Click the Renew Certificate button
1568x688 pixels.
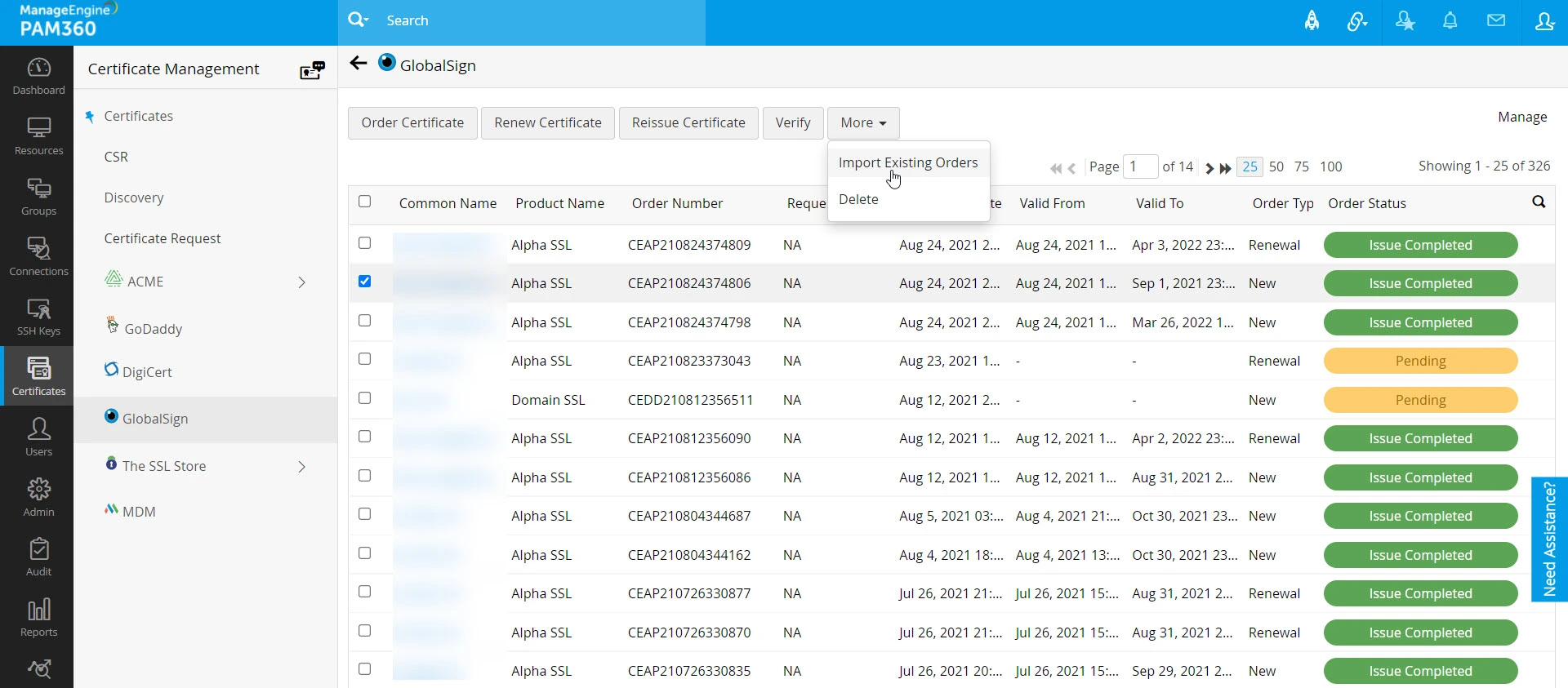547,123
